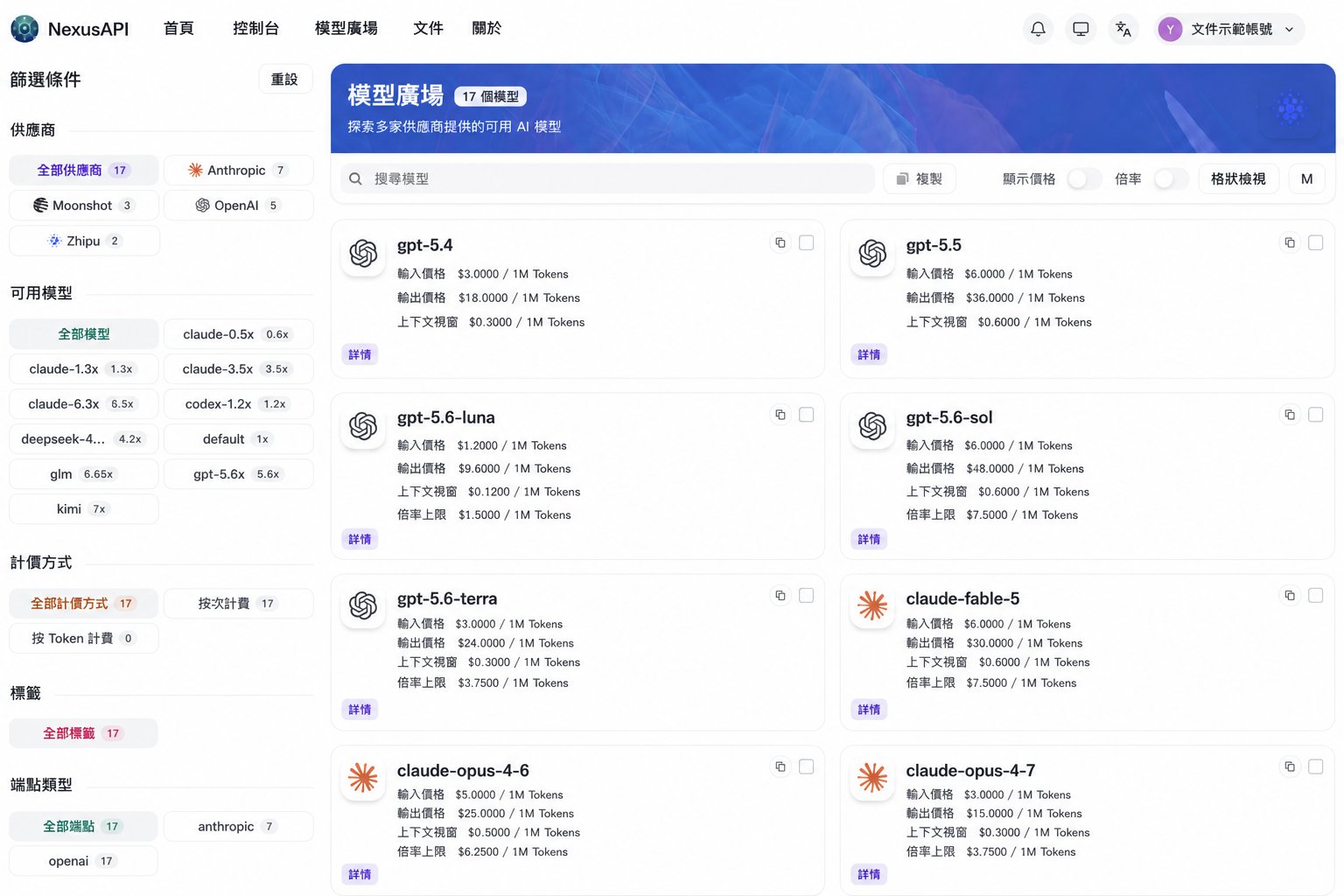This screenshot has width=1344, height=896.
Task: Filter by Anthropic provider
Action: click(238, 170)
